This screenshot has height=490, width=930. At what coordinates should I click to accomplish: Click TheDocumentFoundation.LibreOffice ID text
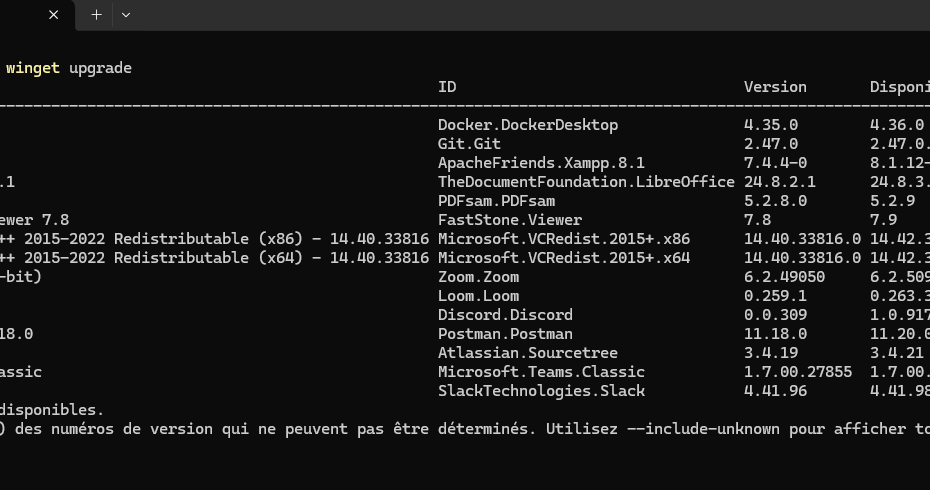pyautogui.click(x=586, y=182)
